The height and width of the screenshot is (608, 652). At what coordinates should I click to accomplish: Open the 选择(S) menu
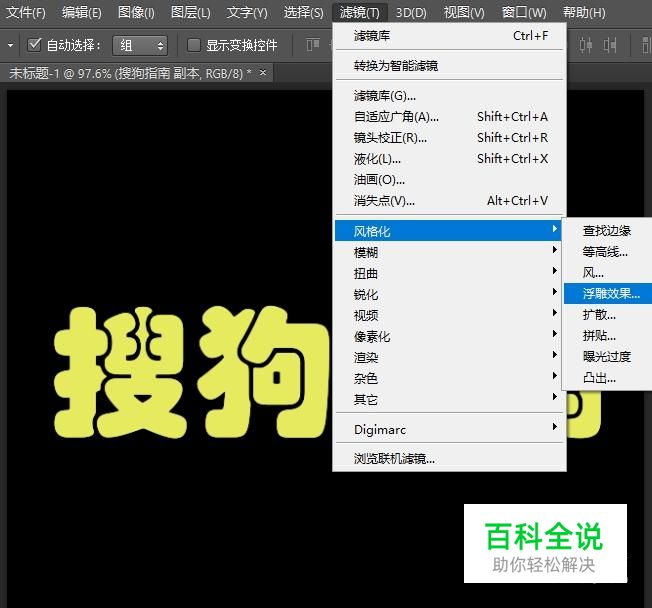pyautogui.click(x=303, y=12)
